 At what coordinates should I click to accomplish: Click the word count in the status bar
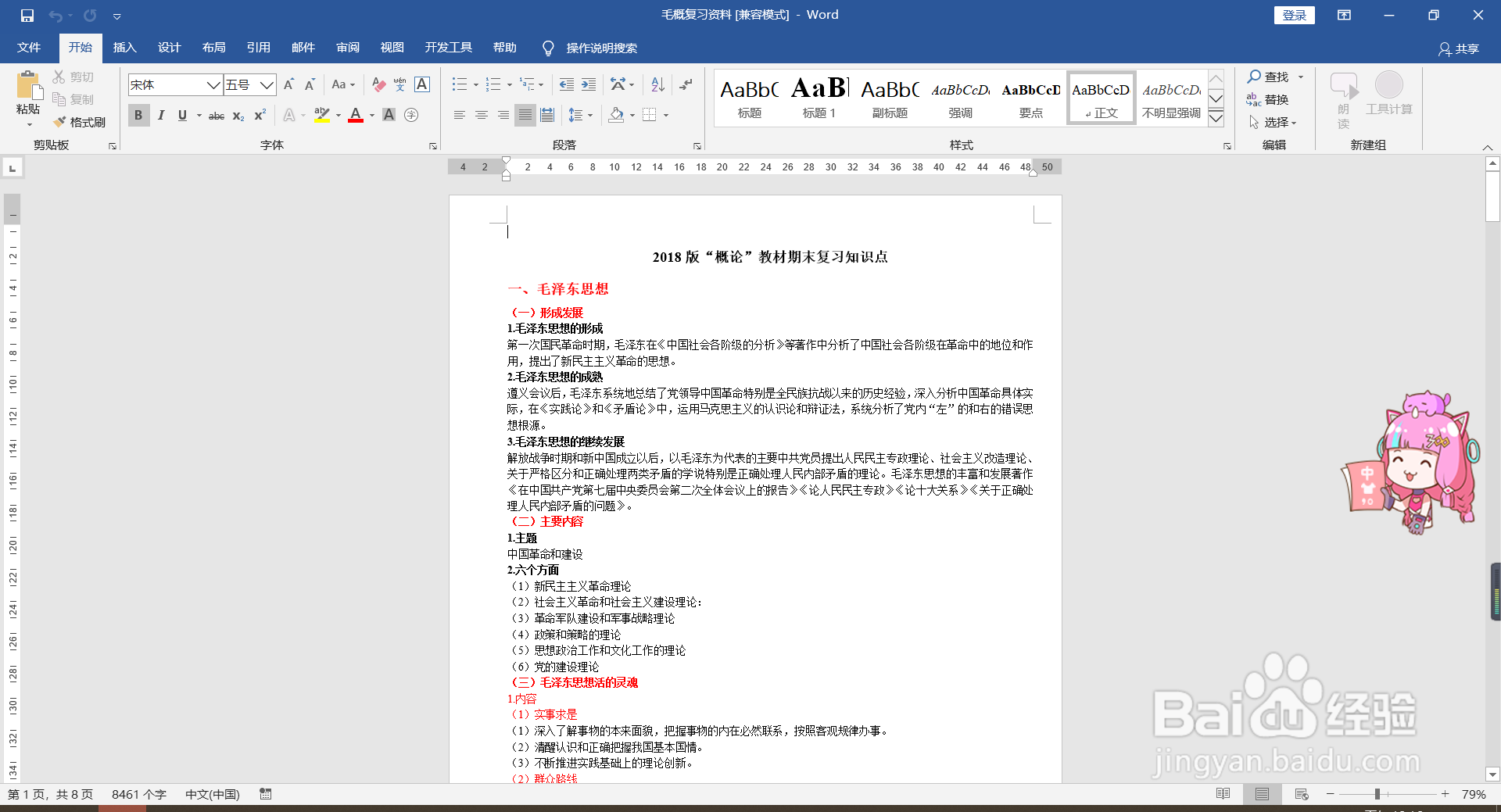click(139, 794)
